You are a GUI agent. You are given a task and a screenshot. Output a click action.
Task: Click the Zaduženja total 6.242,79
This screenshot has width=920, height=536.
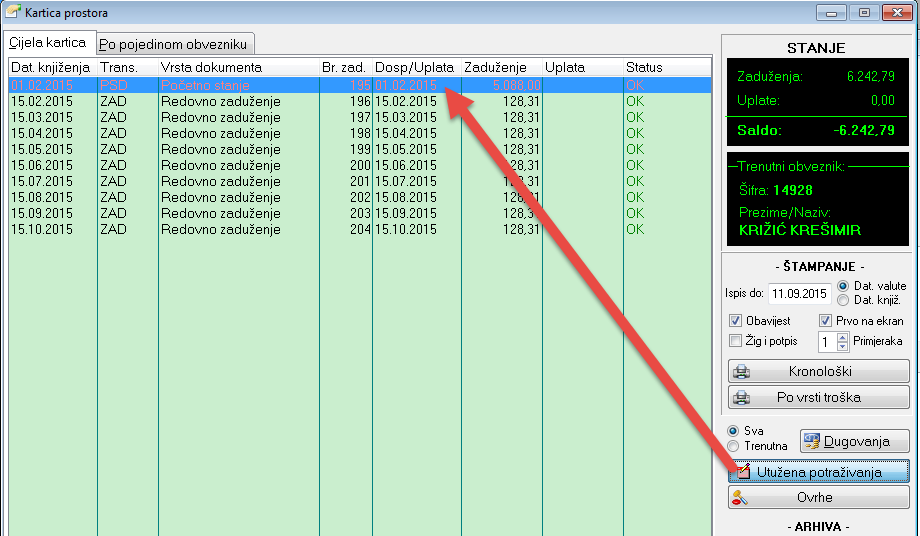[871, 76]
